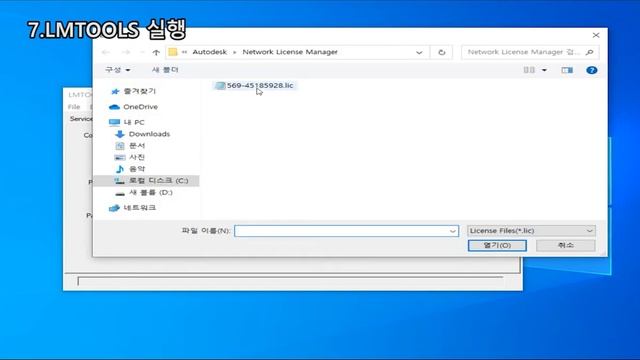Click the 열기(O) button
640x360 pixels.
pyautogui.click(x=497, y=245)
